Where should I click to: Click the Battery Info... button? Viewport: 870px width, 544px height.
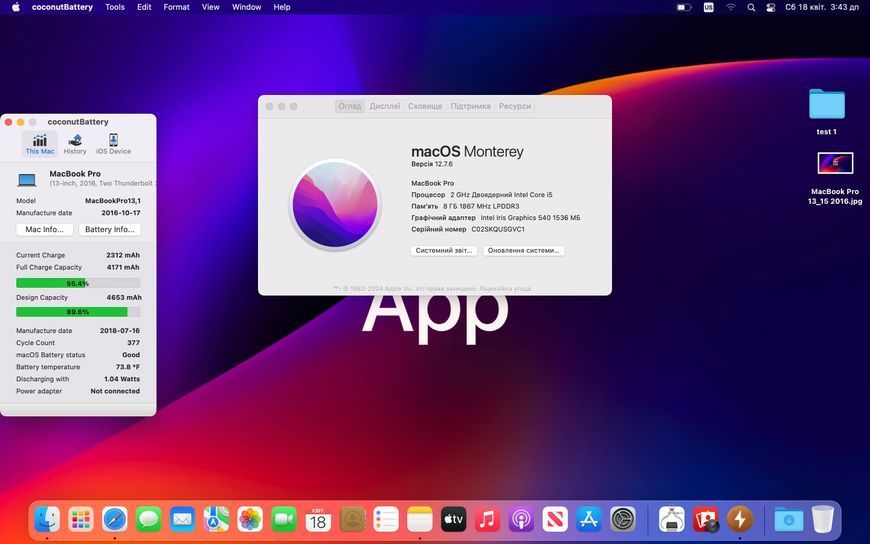tap(109, 229)
